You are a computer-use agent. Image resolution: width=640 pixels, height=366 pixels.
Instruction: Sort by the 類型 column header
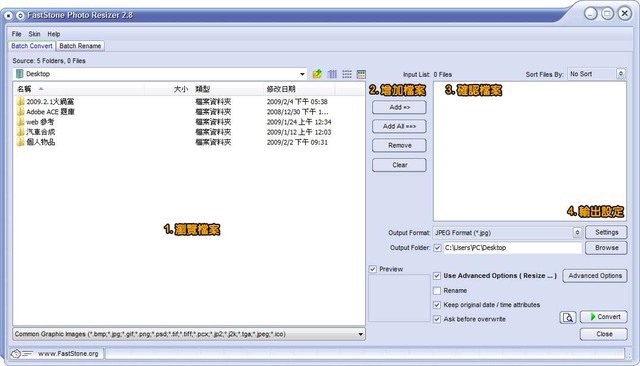[228, 89]
